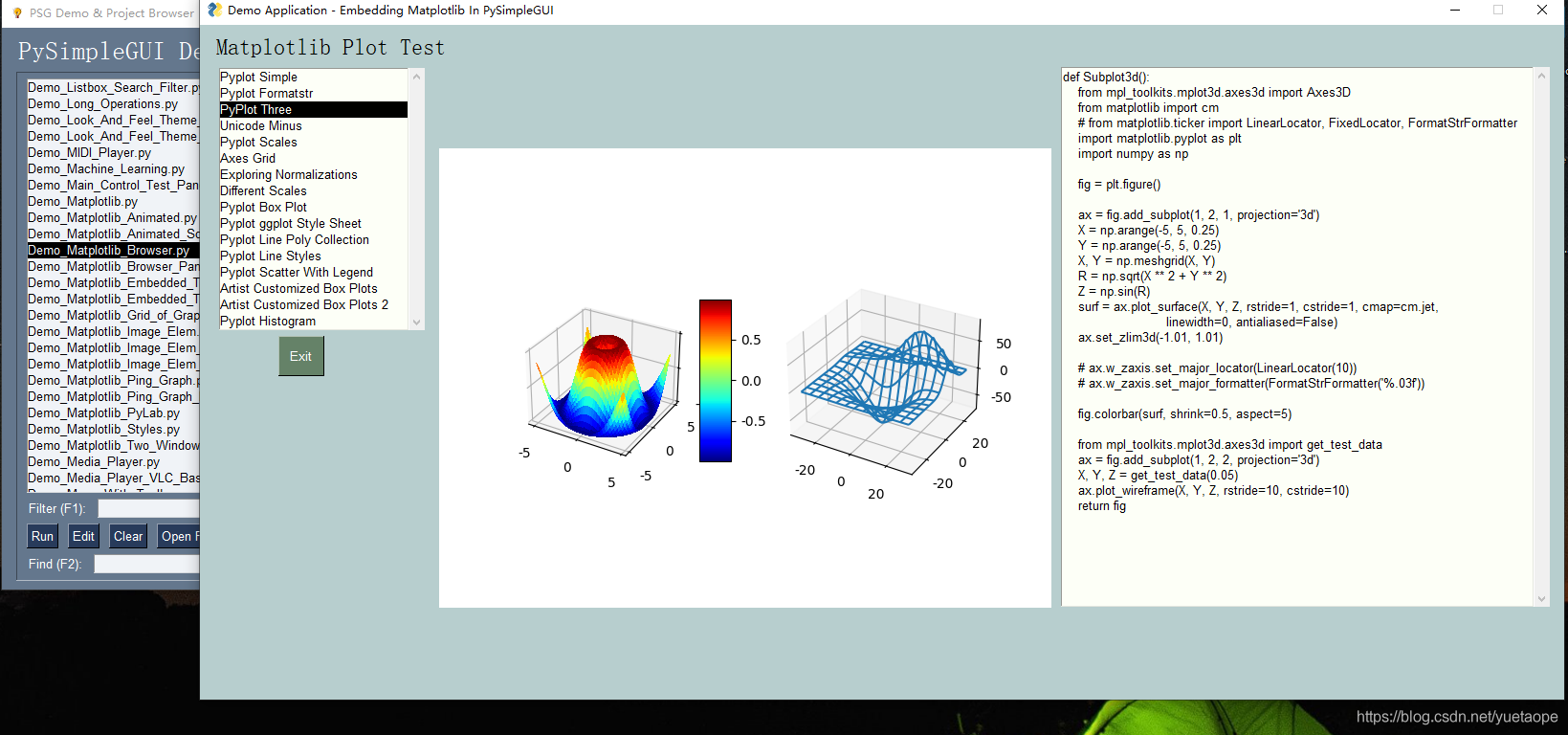1568x735 pixels.
Task: Choose Pyplot Line Styles entry
Action: pyautogui.click(x=314, y=256)
